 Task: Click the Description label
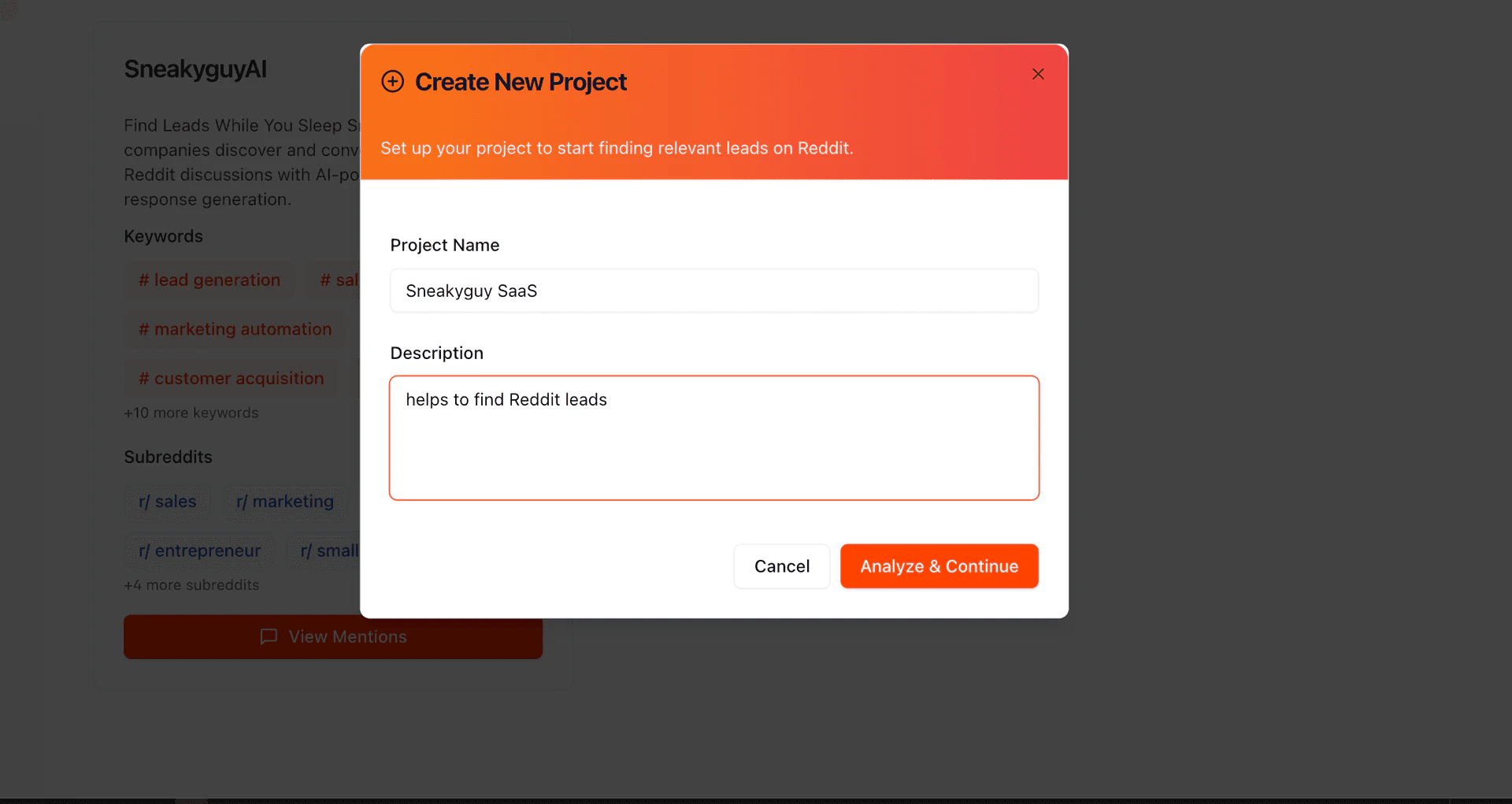436,353
